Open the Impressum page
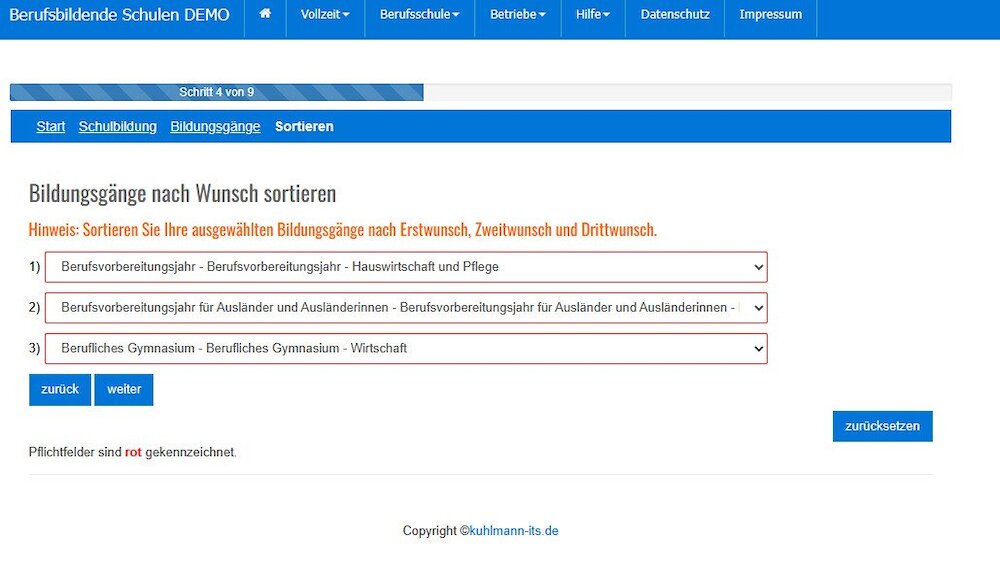Viewport: 1000px width, 573px height. coord(770,15)
